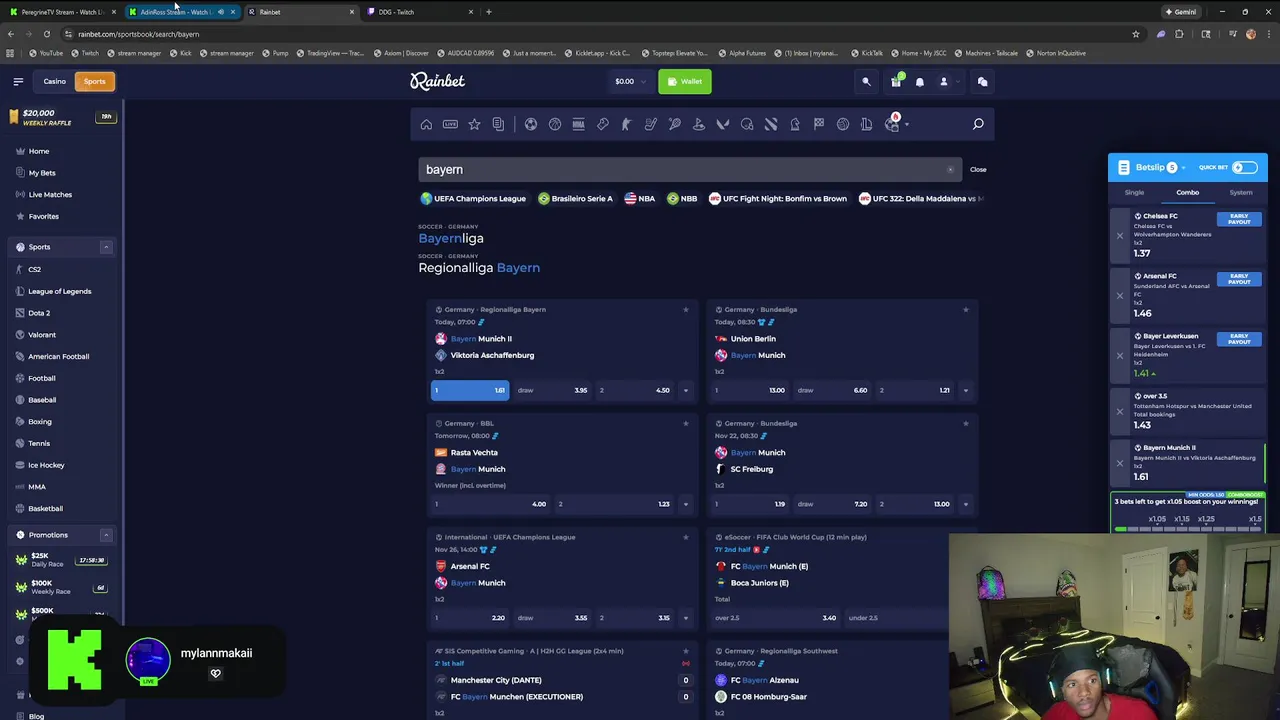This screenshot has height=720, width=1280.
Task: Open Gemini button in Chrome title bar
Action: [x=1180, y=12]
